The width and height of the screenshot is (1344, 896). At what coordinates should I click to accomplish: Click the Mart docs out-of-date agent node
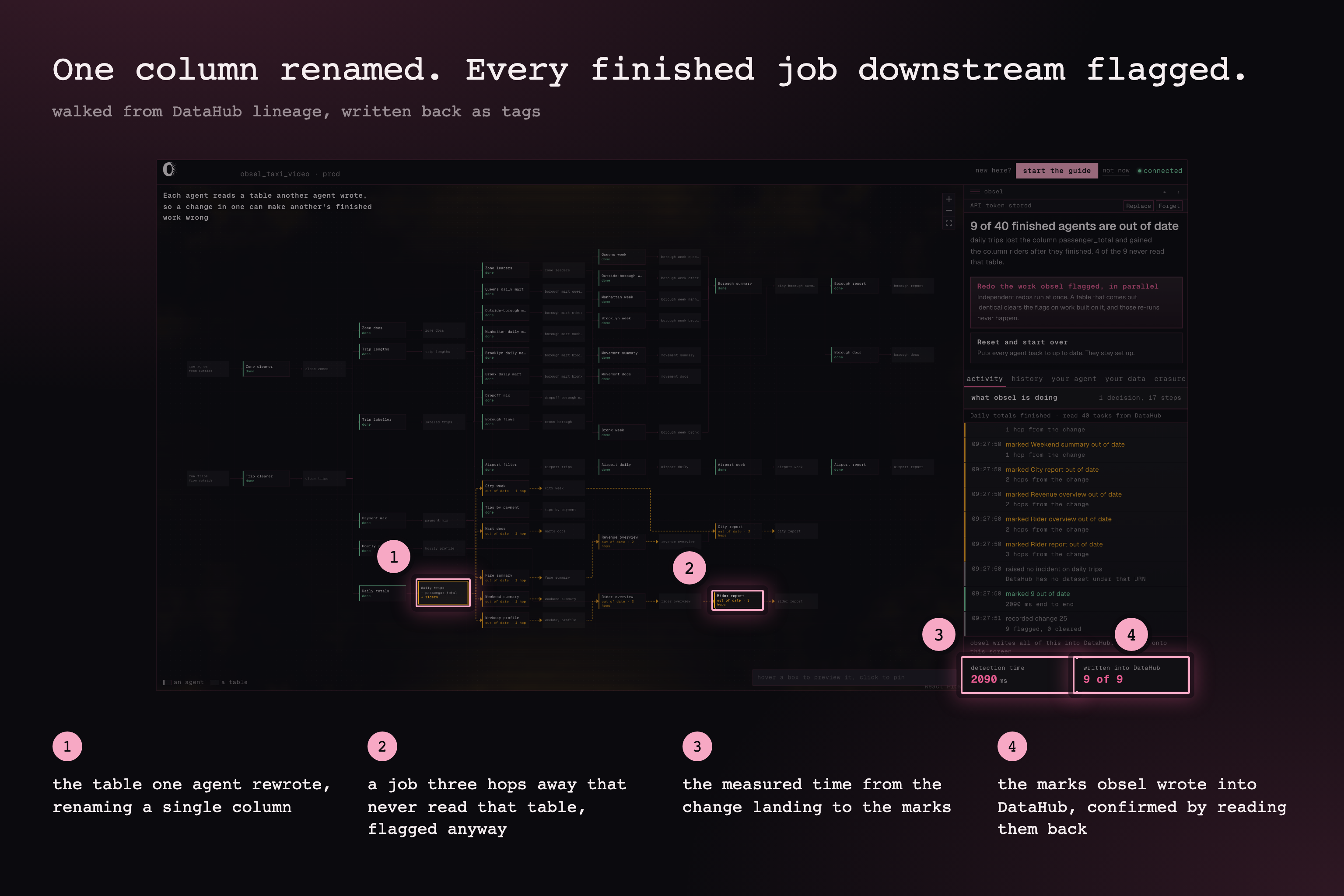click(506, 531)
